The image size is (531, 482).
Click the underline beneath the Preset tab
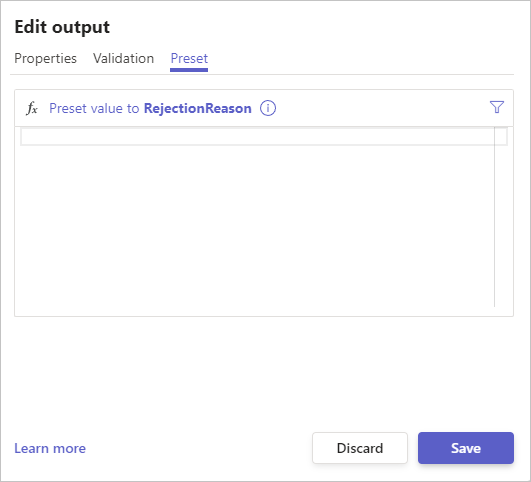(x=189, y=70)
